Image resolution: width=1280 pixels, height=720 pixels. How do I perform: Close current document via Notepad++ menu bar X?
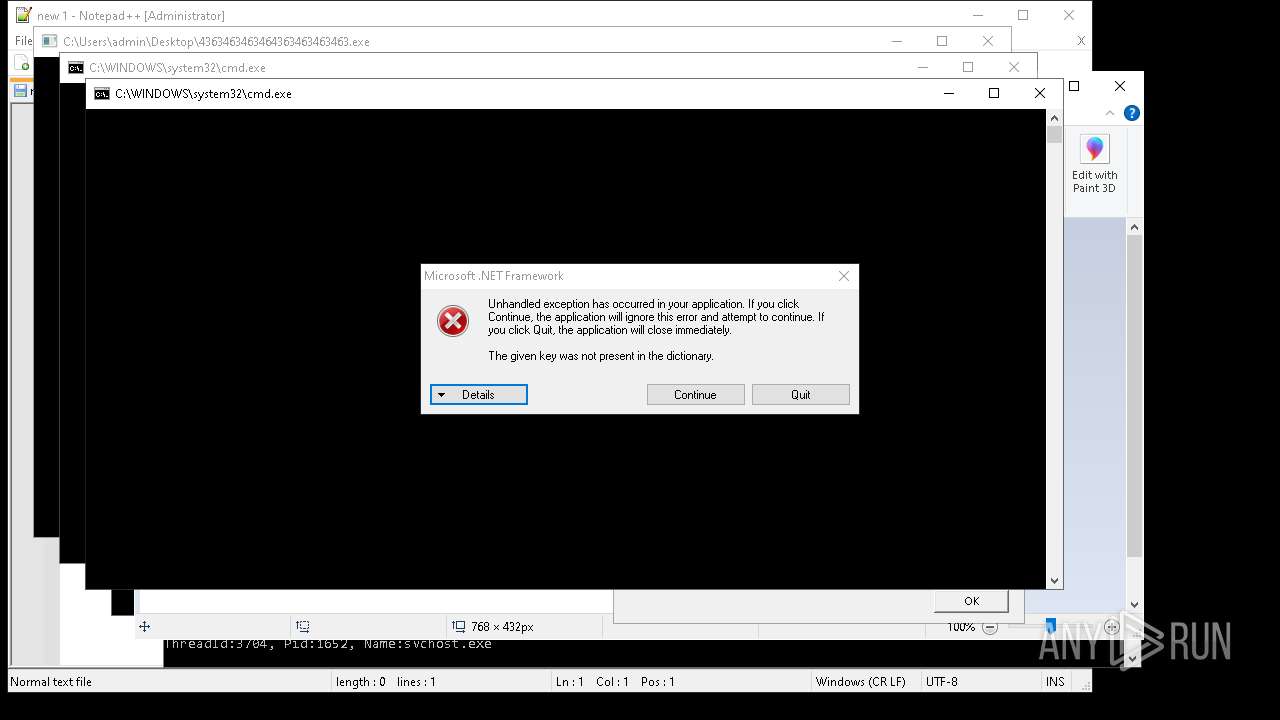[x=1081, y=41]
